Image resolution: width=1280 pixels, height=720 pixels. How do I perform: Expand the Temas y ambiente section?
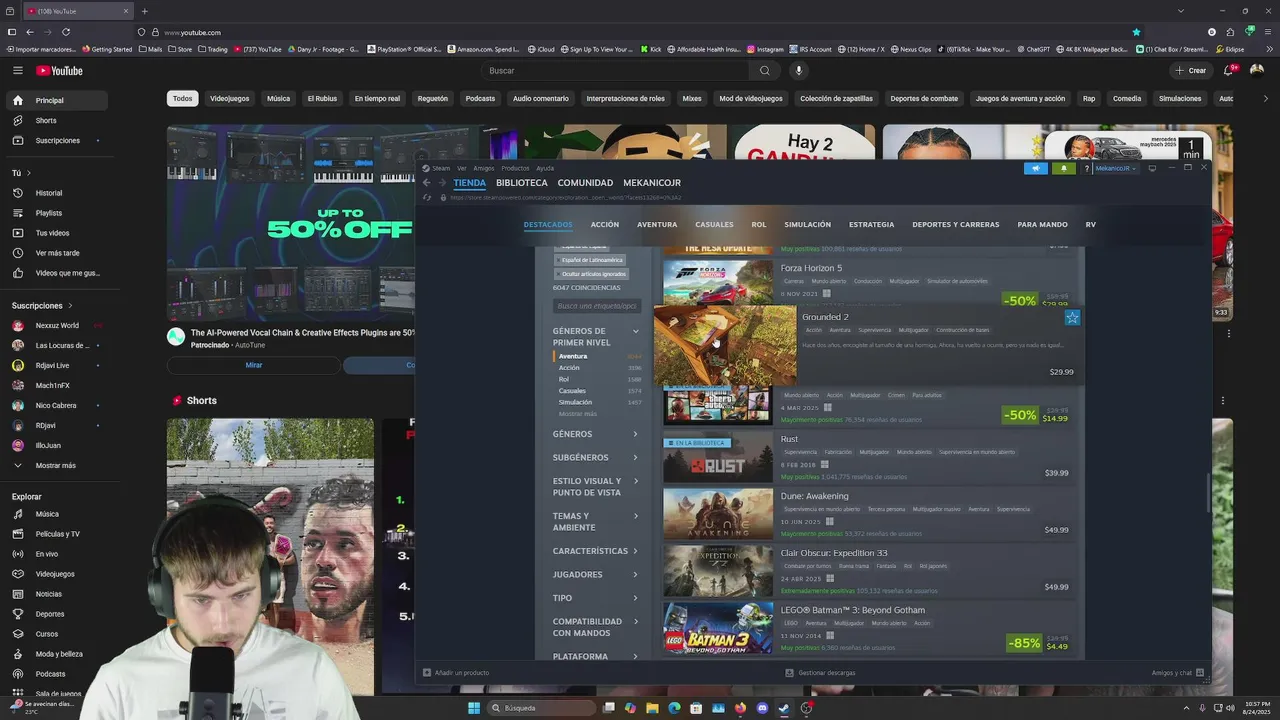tap(596, 522)
